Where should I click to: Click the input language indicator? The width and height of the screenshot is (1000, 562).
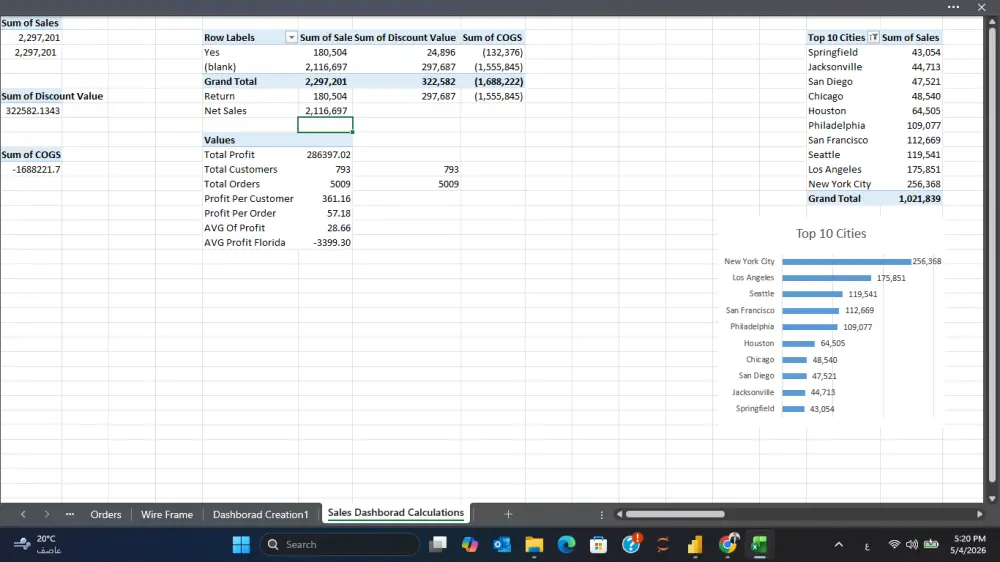pyautogui.click(x=867, y=546)
